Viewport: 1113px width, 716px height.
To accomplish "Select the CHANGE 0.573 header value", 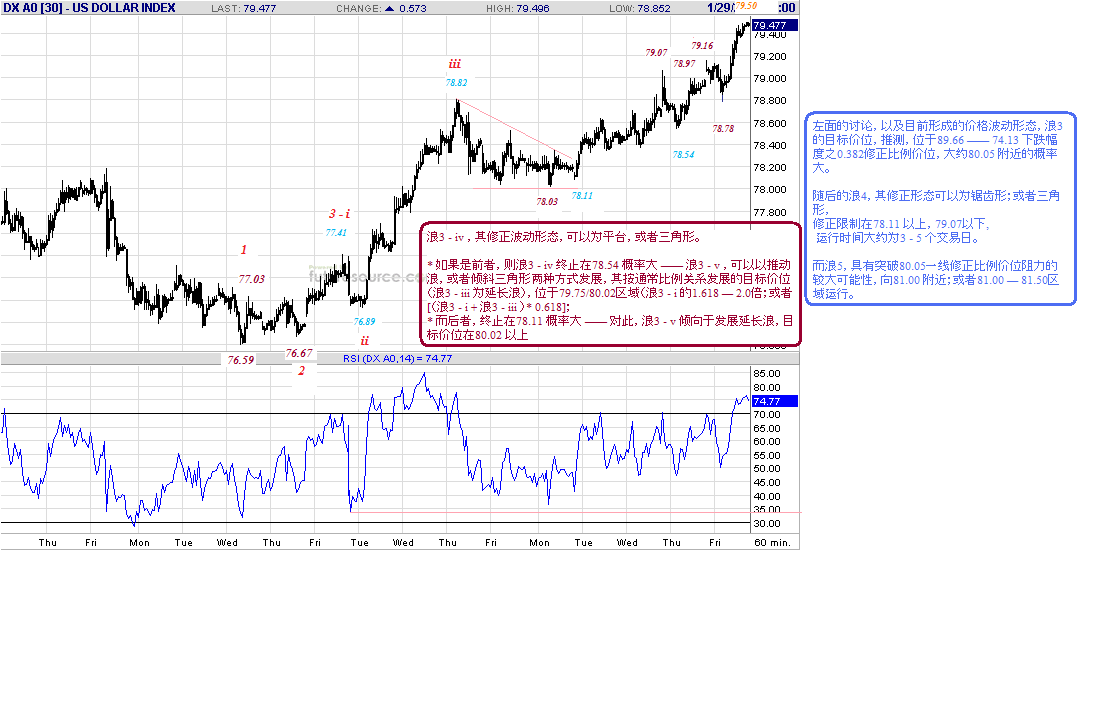I will point(412,9).
